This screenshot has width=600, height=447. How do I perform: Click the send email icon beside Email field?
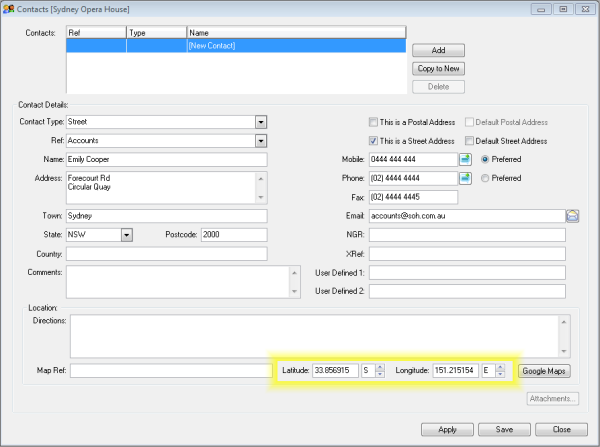(x=573, y=215)
